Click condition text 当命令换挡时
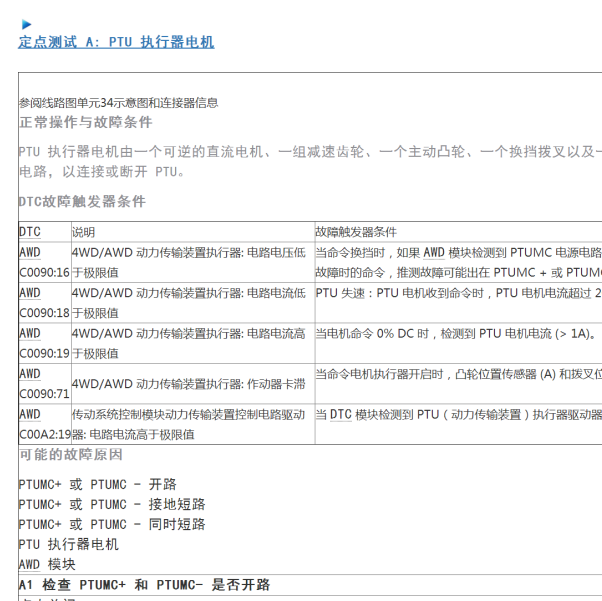Image resolution: width=602 pixels, height=601 pixels. pos(458,262)
